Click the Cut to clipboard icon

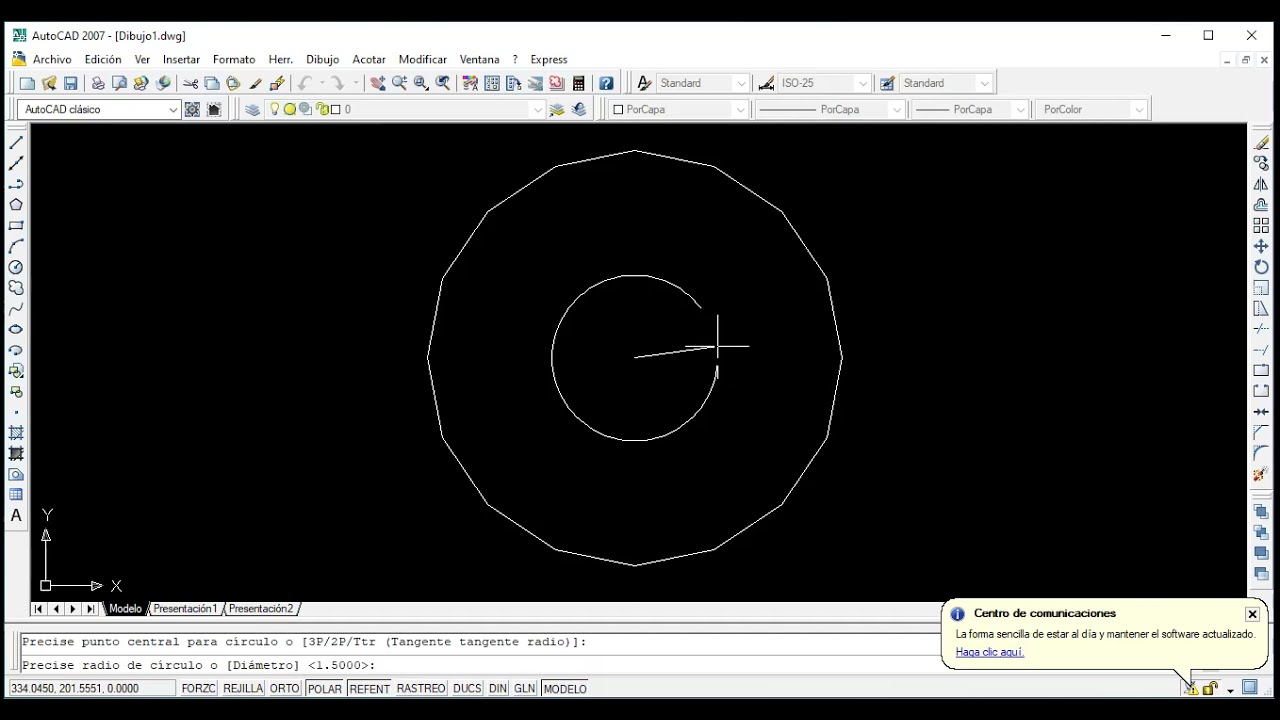pos(190,83)
